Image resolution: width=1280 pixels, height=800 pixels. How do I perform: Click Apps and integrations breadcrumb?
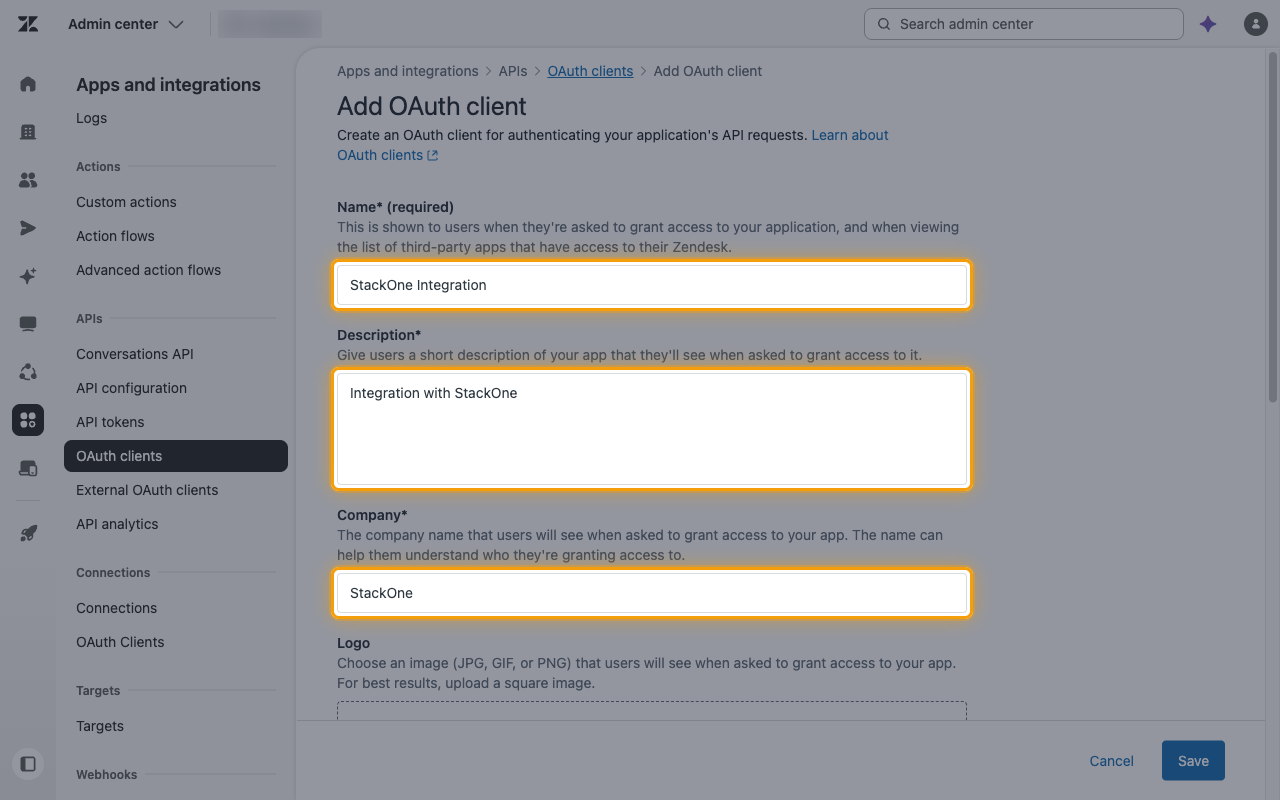tap(408, 71)
